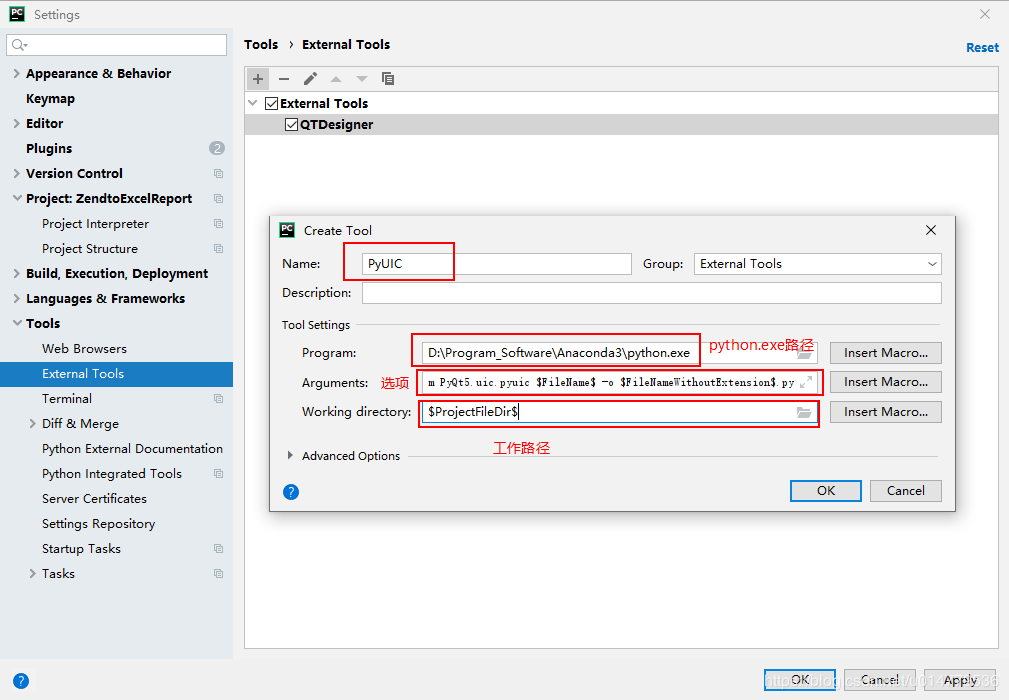This screenshot has height=700, width=1009.
Task: Expand Diff & Merge subsection
Action: [32, 423]
